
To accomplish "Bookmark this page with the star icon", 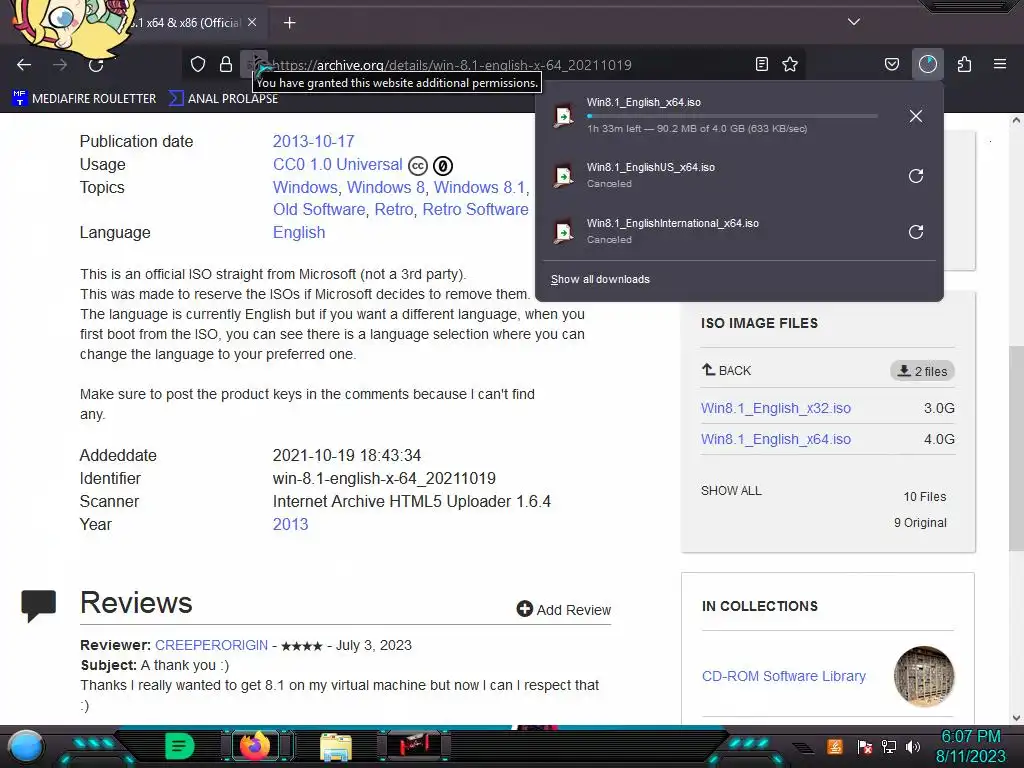I will (x=790, y=64).
